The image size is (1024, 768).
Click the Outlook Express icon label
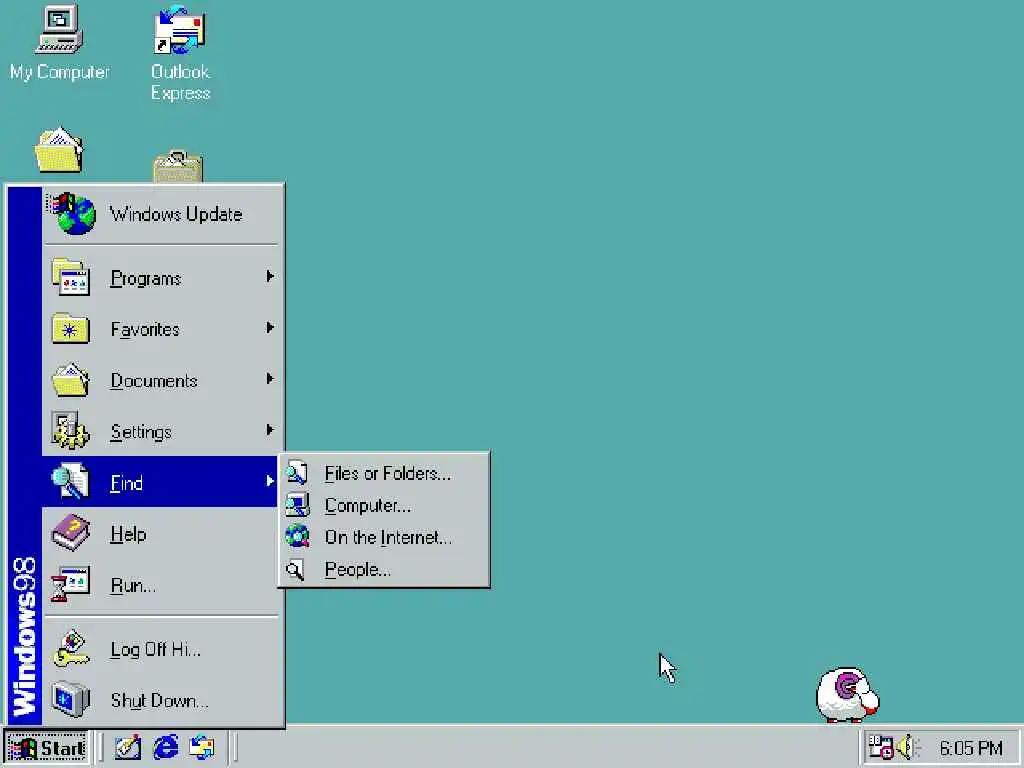180,82
